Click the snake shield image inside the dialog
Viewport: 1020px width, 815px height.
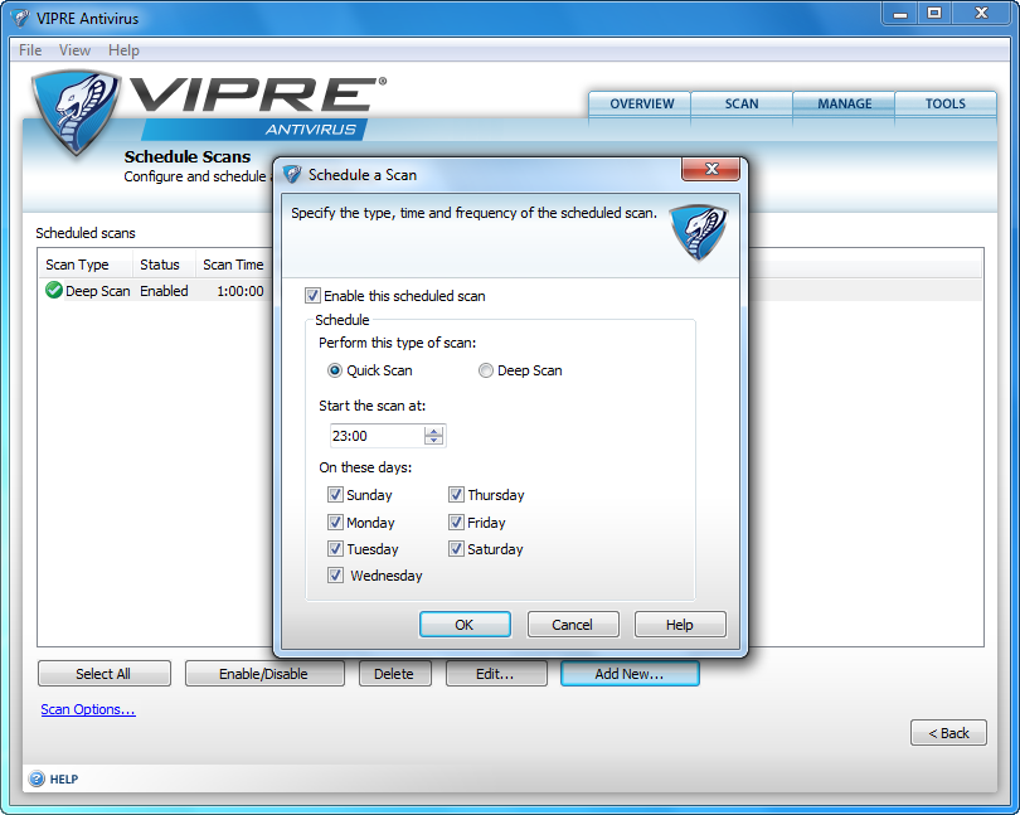[698, 232]
